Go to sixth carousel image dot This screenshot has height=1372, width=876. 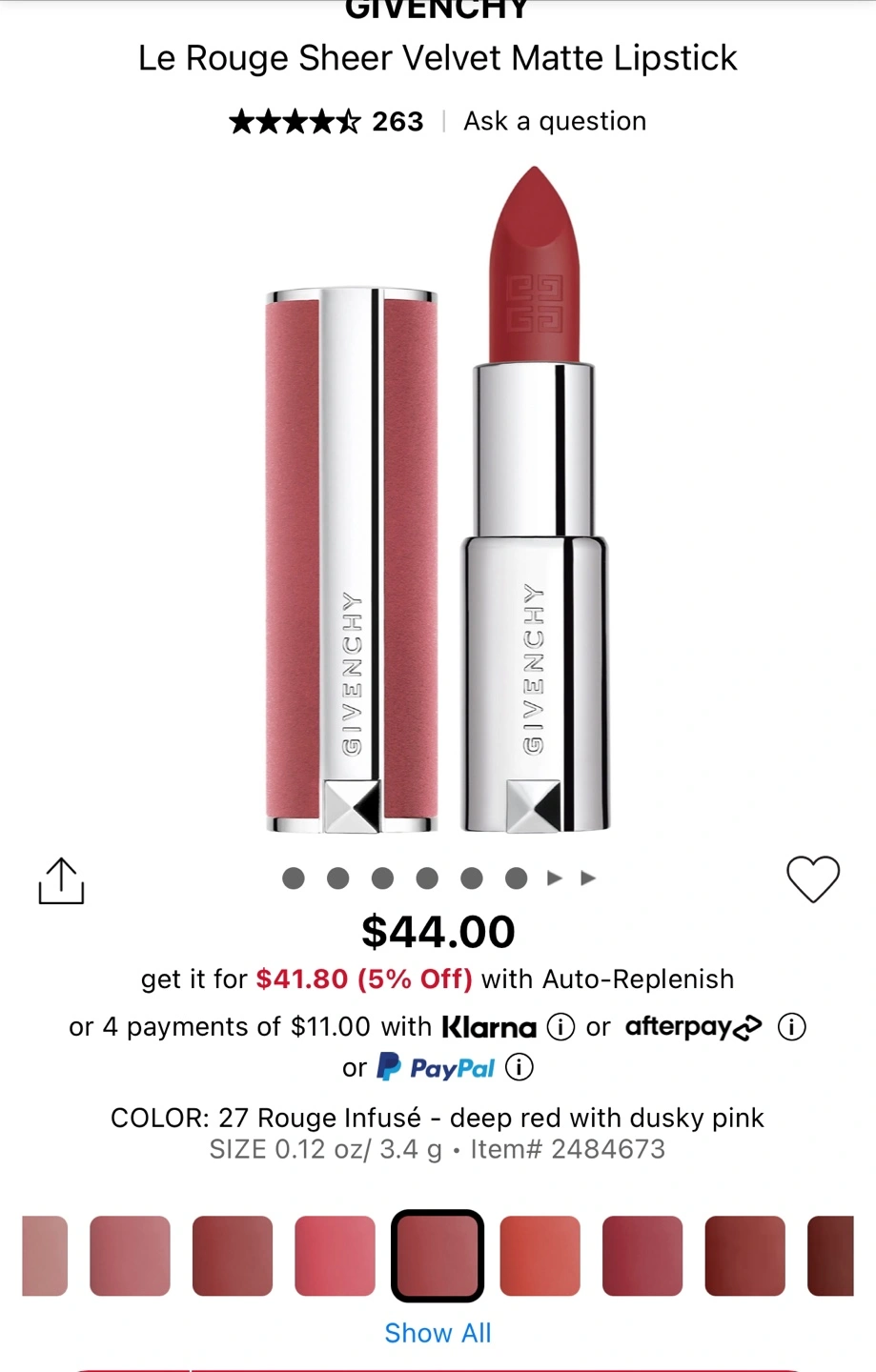point(517,878)
